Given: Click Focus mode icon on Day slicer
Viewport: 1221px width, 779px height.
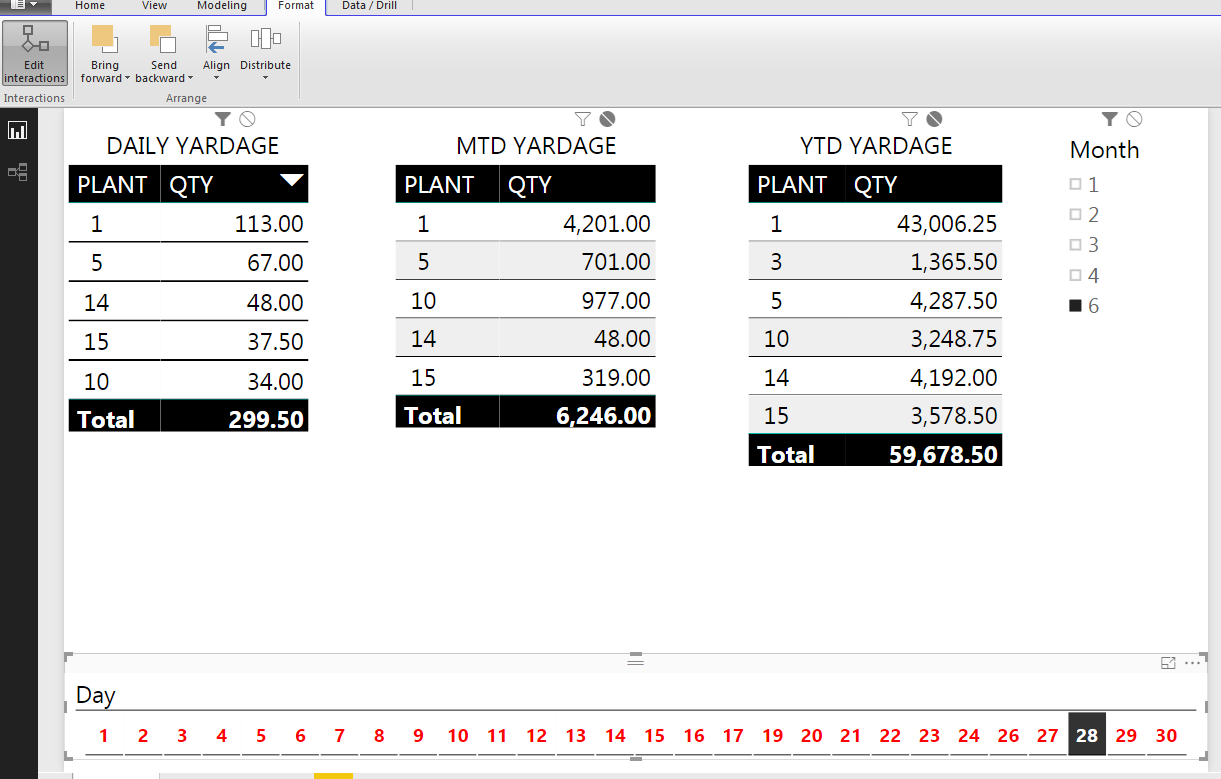Looking at the screenshot, I should 1168,663.
